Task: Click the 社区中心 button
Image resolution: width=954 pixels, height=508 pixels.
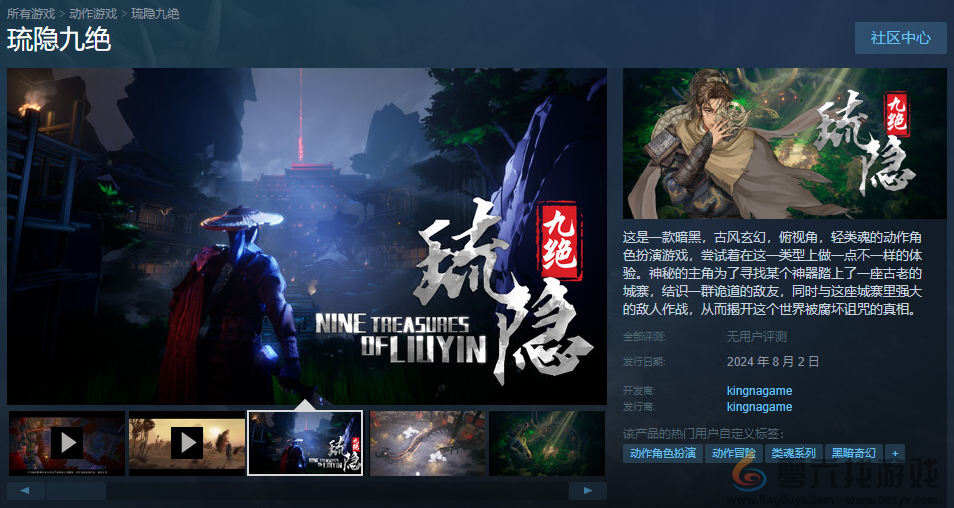Action: click(x=900, y=38)
